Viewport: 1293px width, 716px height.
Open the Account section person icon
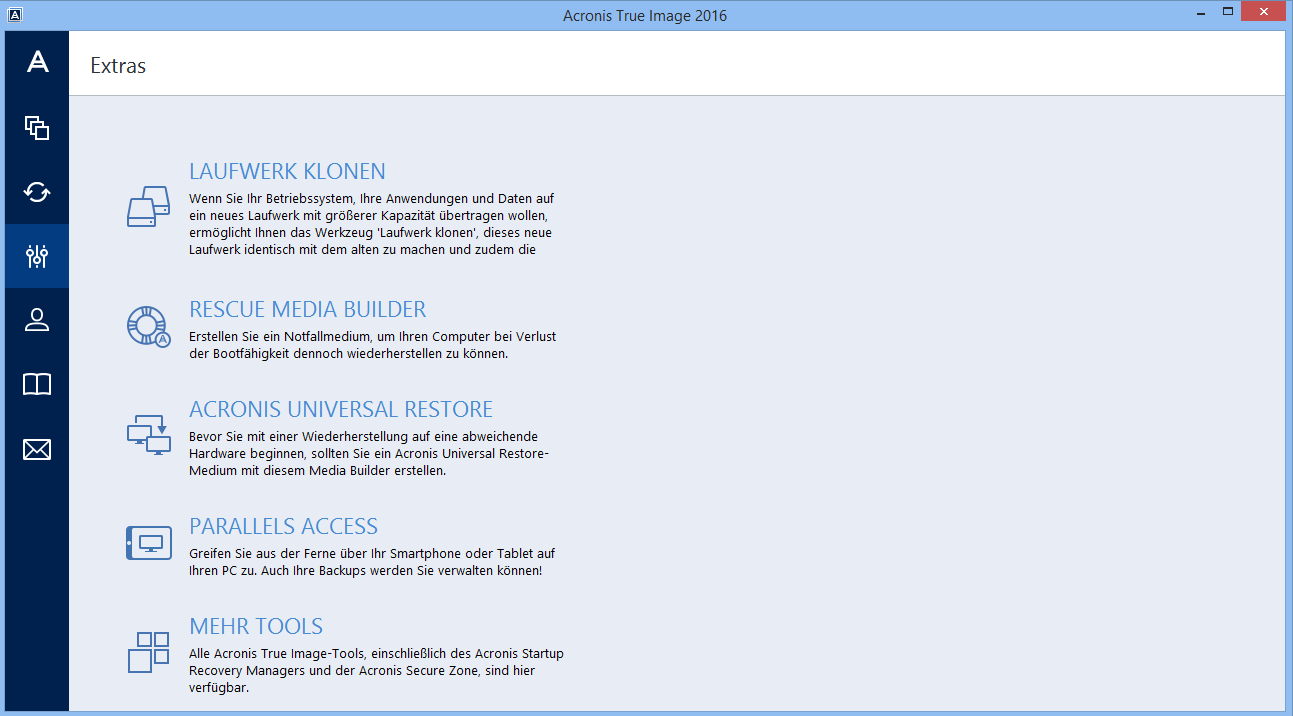tap(37, 320)
